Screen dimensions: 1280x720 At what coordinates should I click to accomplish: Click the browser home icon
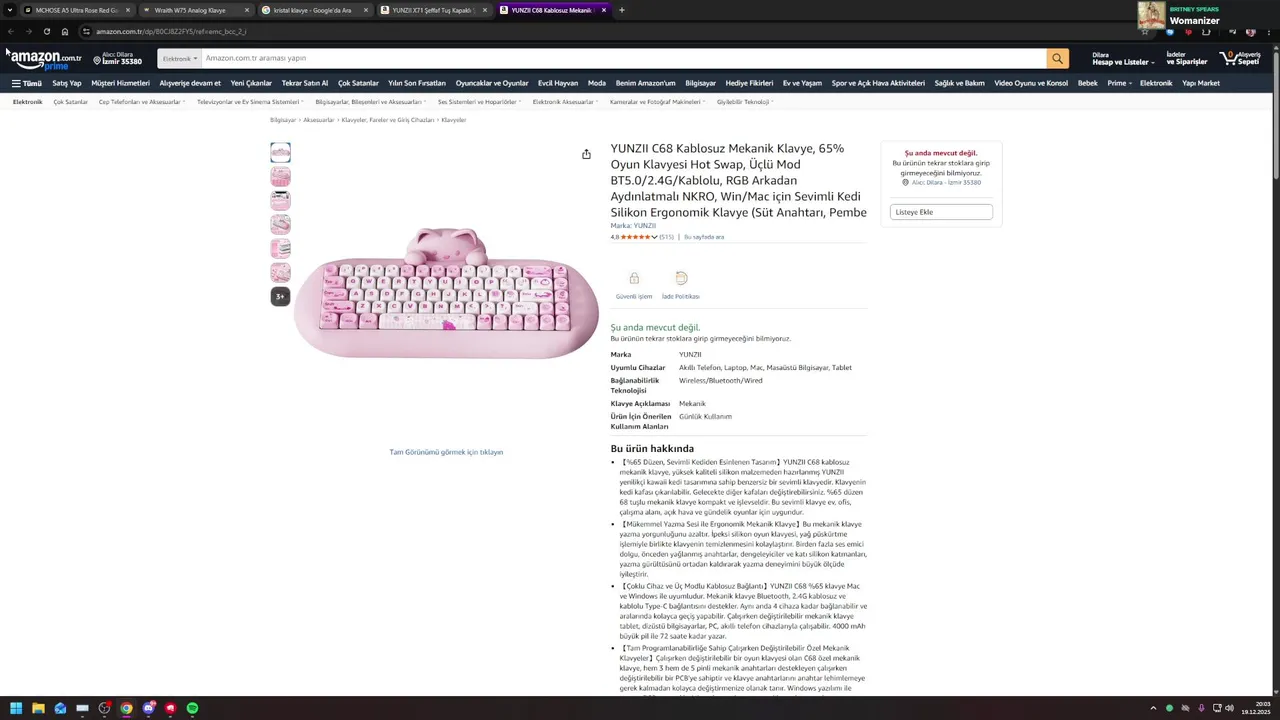point(65,31)
